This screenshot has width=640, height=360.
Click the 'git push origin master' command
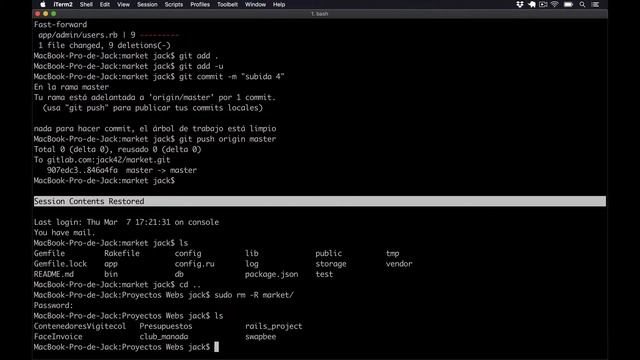tap(227, 139)
